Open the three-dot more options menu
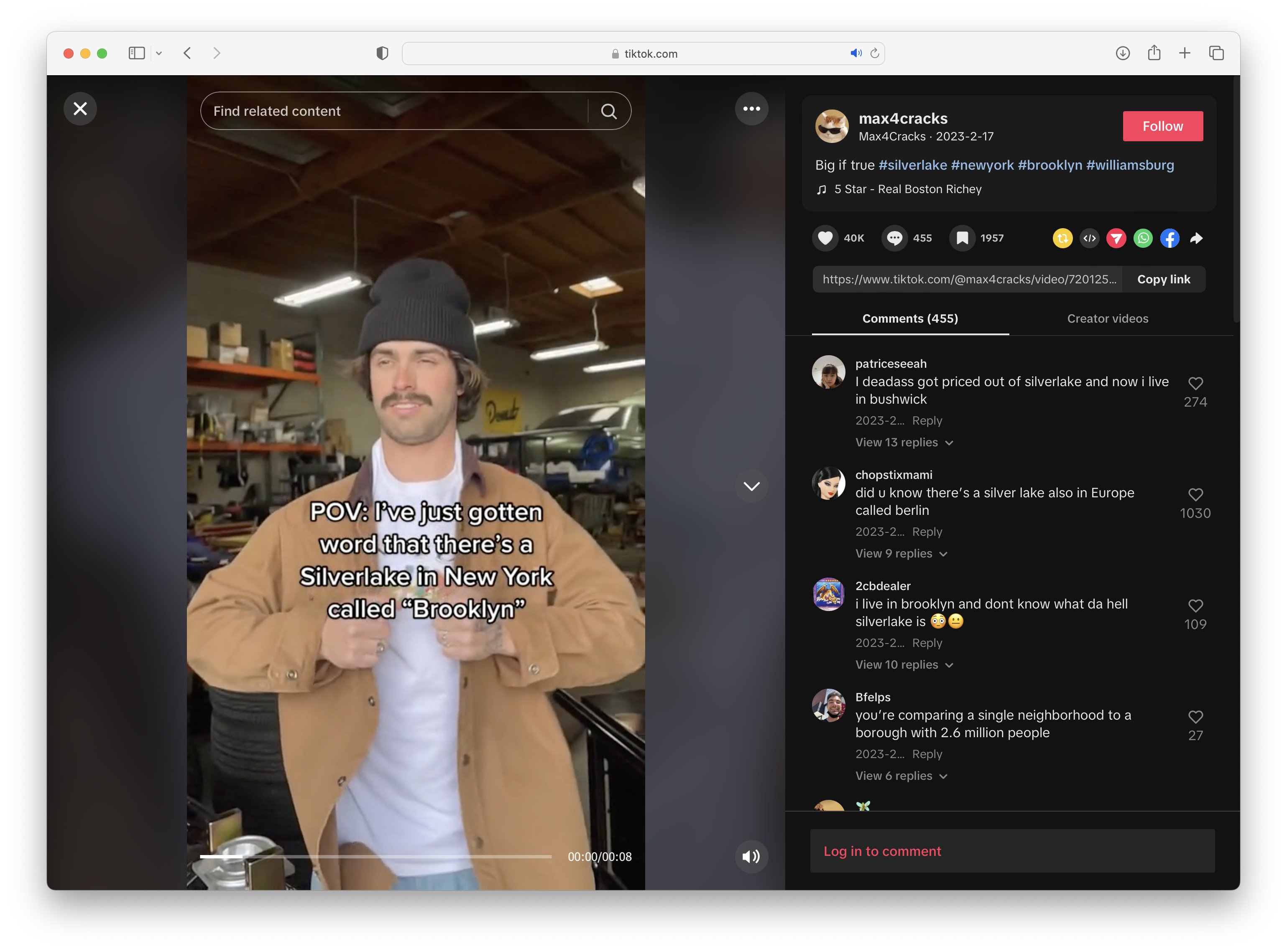The height and width of the screenshot is (952, 1287). 751,109
